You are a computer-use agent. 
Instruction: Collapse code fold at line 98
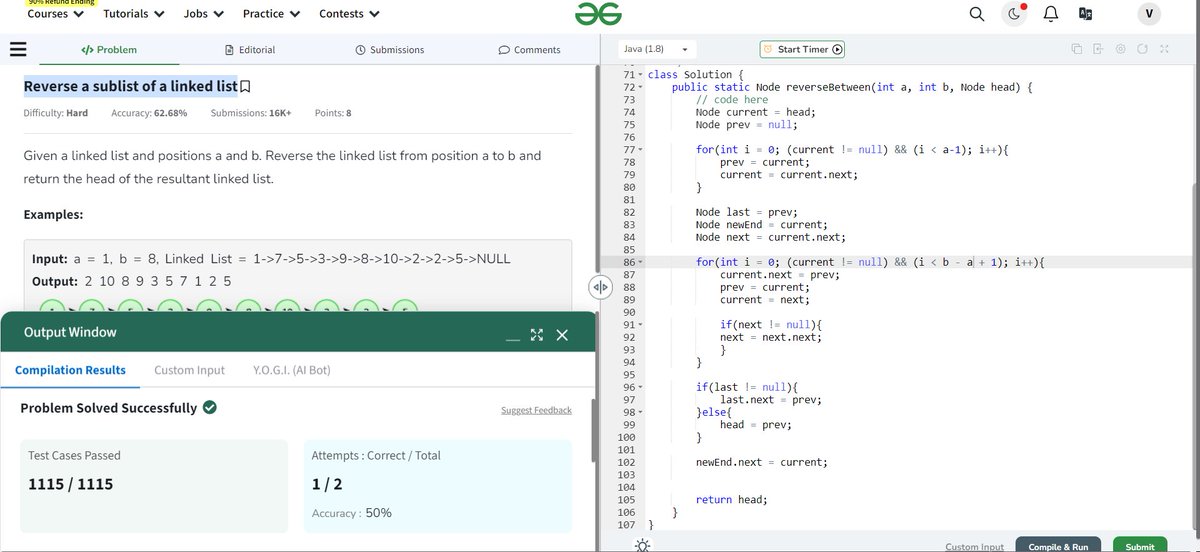click(x=641, y=412)
